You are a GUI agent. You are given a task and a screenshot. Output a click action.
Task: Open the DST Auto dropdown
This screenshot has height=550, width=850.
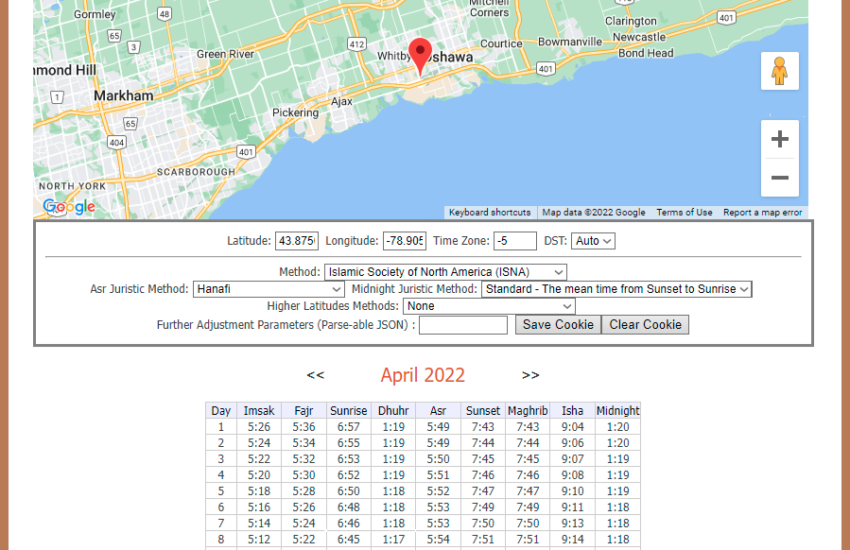593,241
